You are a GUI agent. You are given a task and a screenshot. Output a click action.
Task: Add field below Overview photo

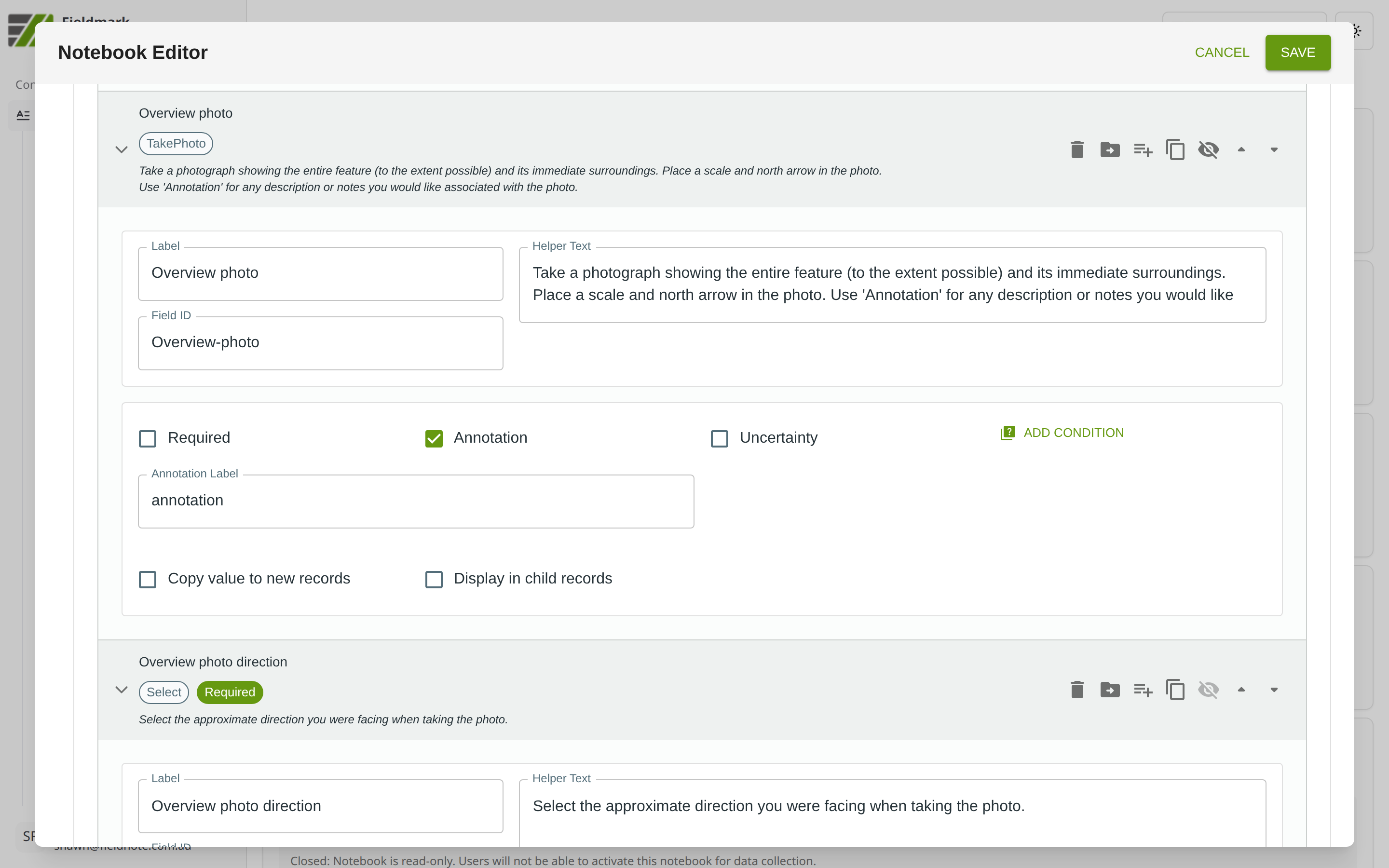point(1143,150)
